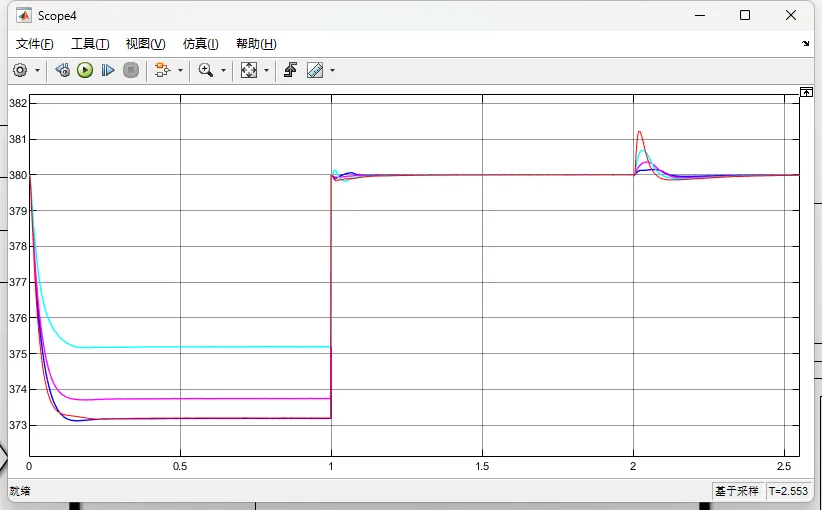The height and width of the screenshot is (510, 822).
Task: Open the 帮助(H) menu
Action: coord(256,44)
